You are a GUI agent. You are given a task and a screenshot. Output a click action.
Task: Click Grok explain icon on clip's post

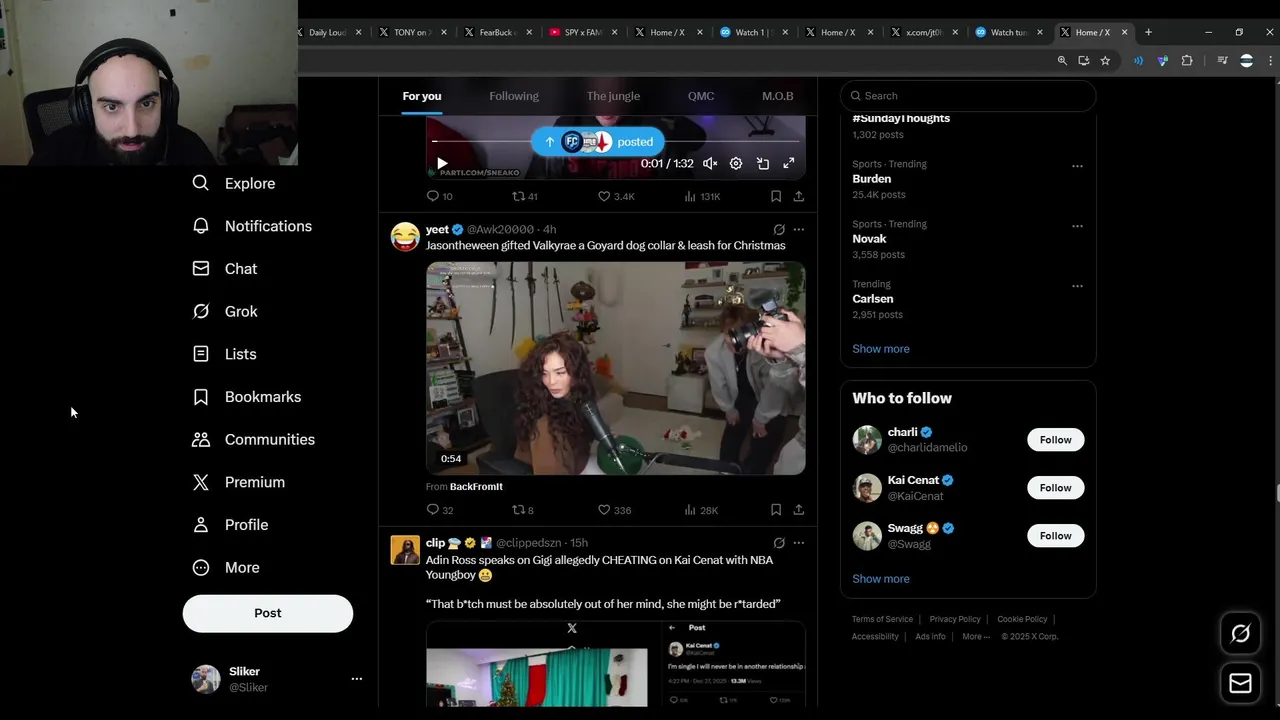(779, 543)
